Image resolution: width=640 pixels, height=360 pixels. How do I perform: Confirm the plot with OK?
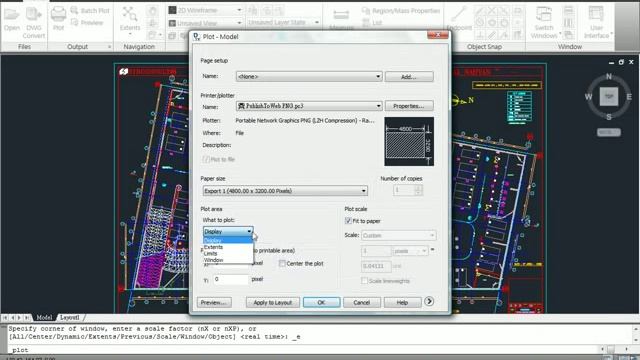(x=321, y=302)
